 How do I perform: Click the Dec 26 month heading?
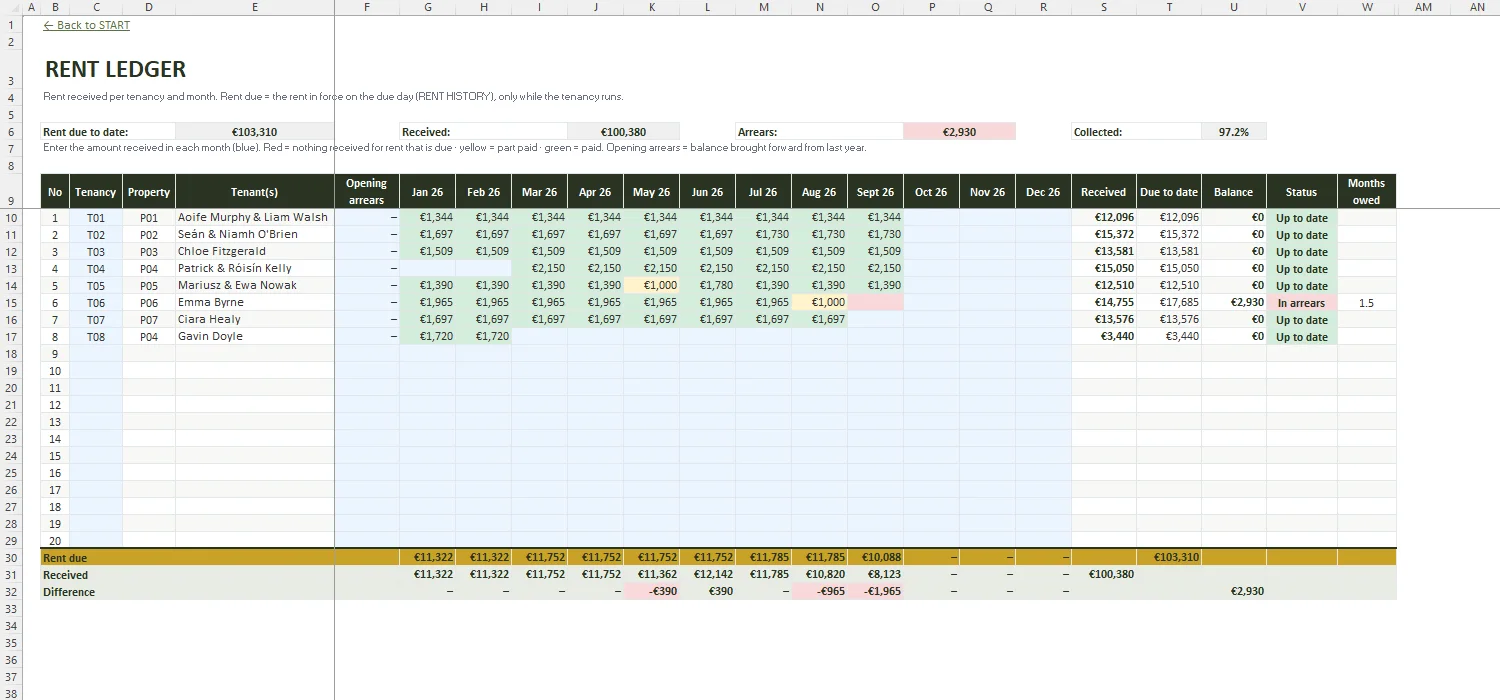[1043, 191]
